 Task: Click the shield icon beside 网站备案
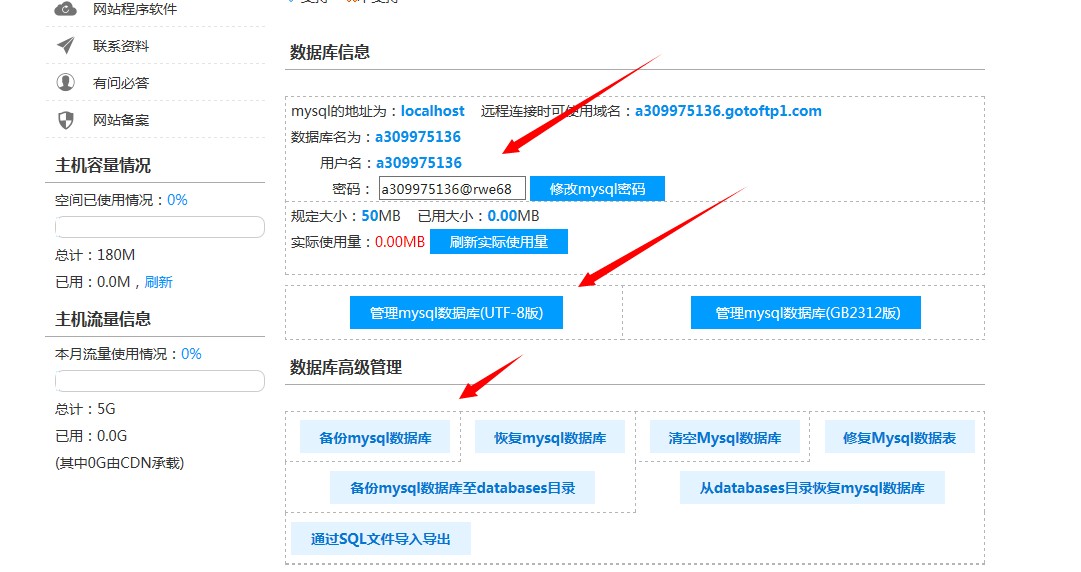(x=65, y=120)
